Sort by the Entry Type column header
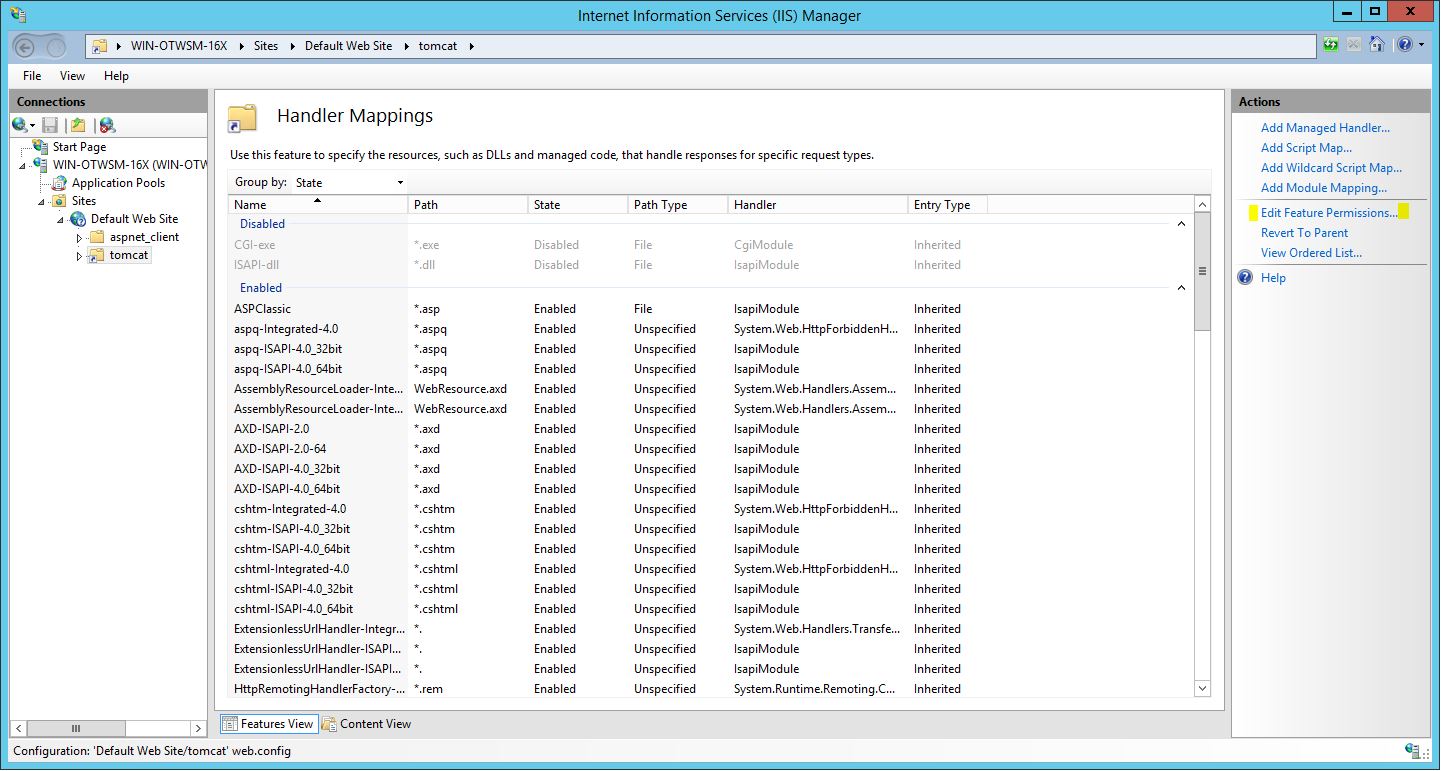The width and height of the screenshot is (1441, 771). [x=948, y=204]
